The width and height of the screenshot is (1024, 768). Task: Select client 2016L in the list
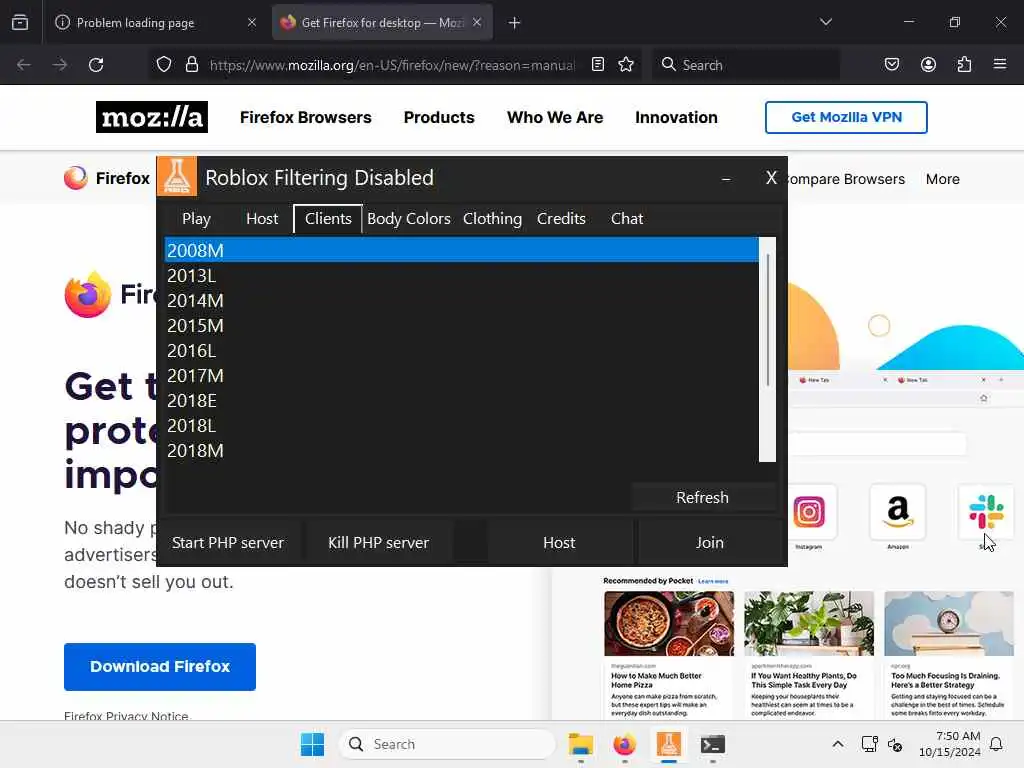pos(462,351)
